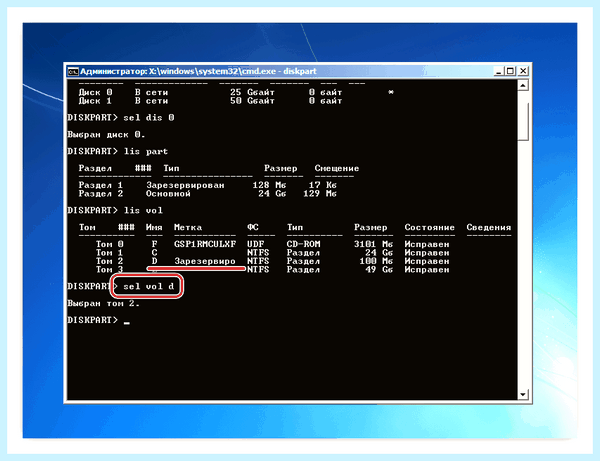Click the 'Метка' column header

188,227
